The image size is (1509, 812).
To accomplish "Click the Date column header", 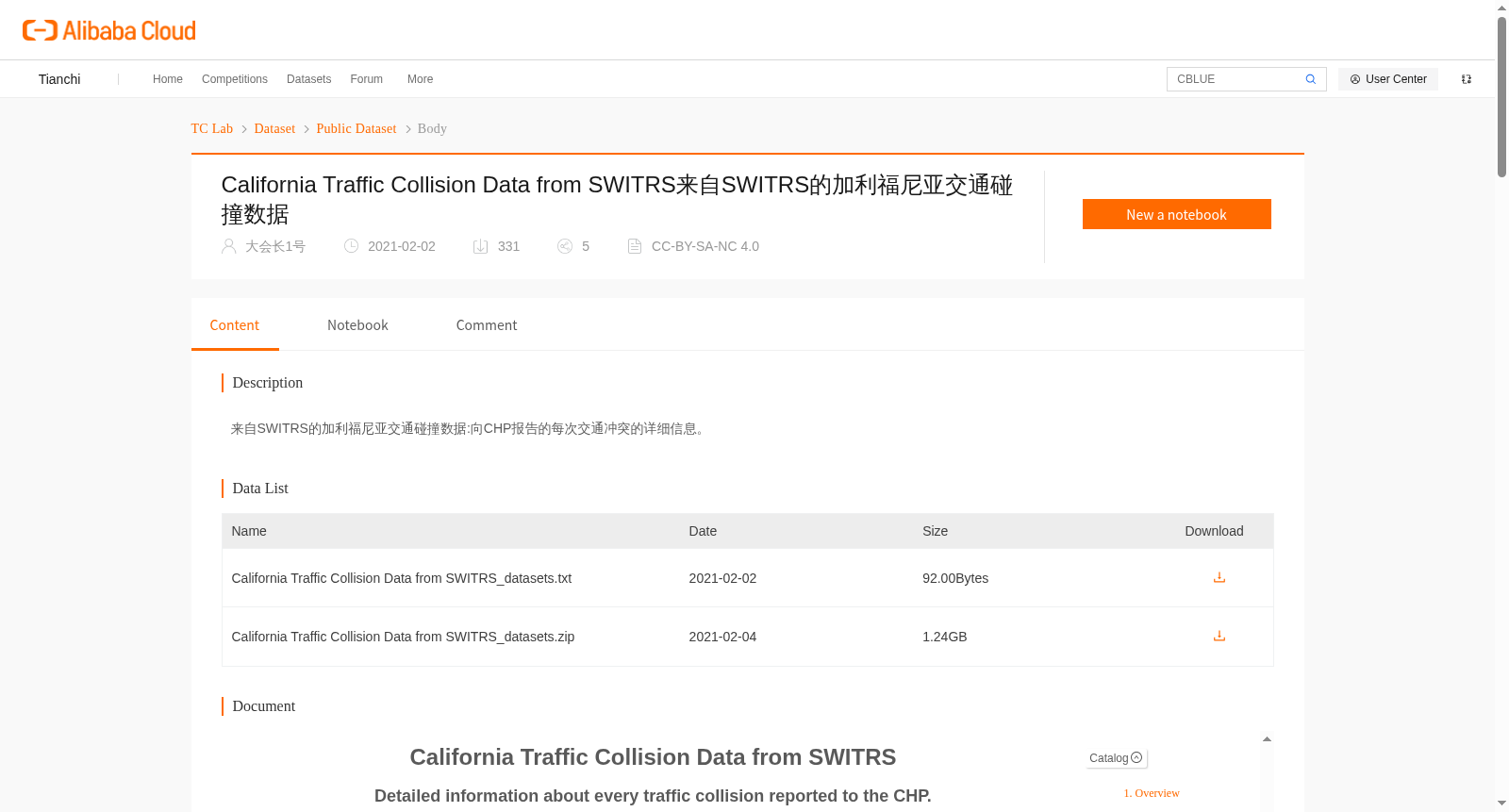I will pyautogui.click(x=703, y=531).
